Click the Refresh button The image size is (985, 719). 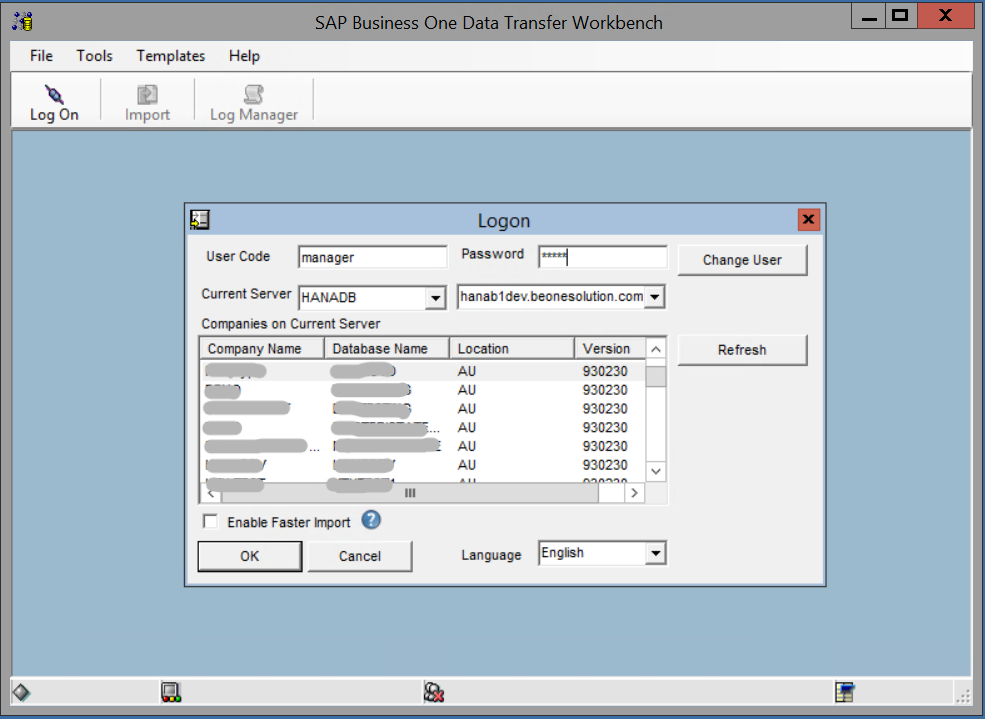coord(743,350)
